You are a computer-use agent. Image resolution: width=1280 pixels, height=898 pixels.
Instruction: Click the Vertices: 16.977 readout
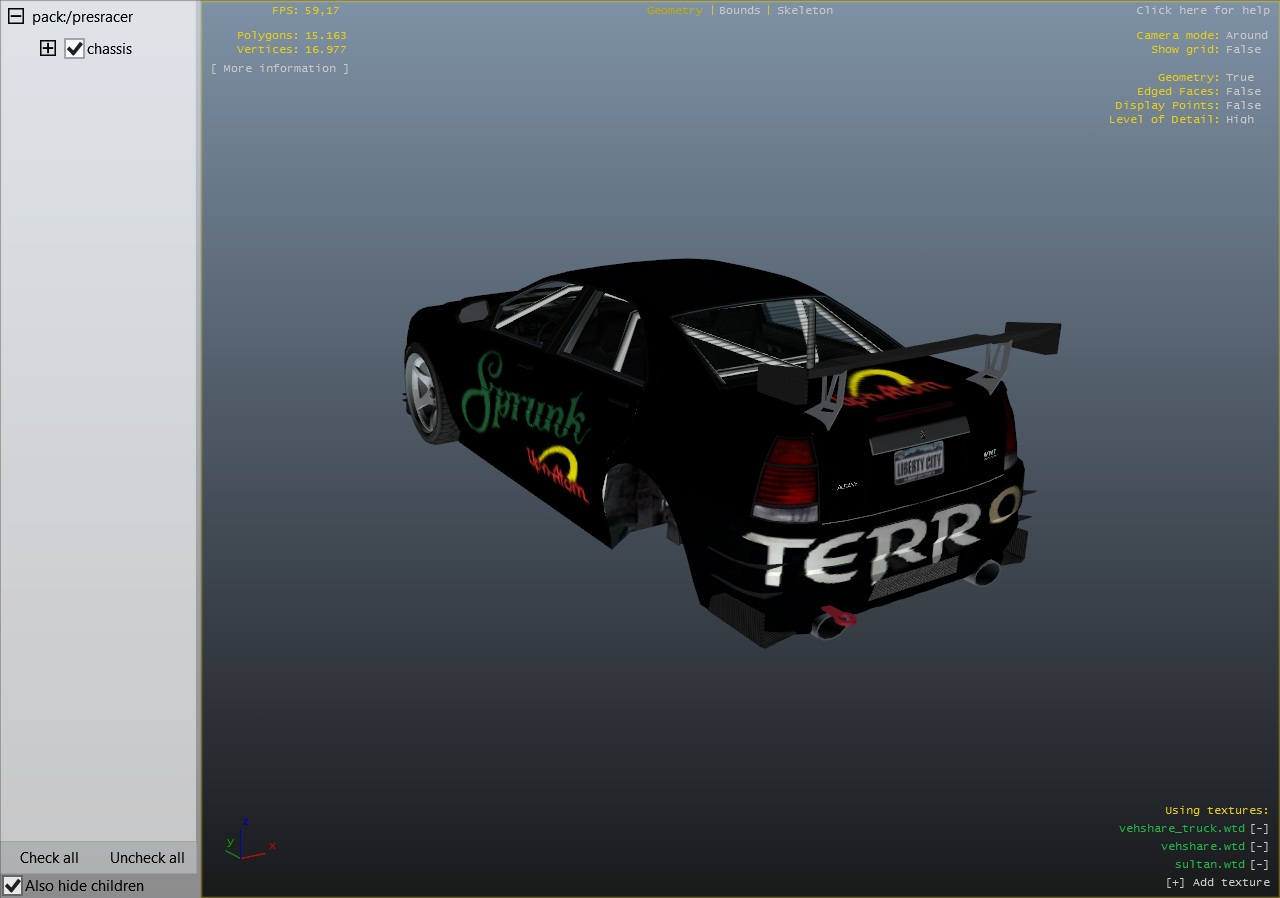(291, 49)
